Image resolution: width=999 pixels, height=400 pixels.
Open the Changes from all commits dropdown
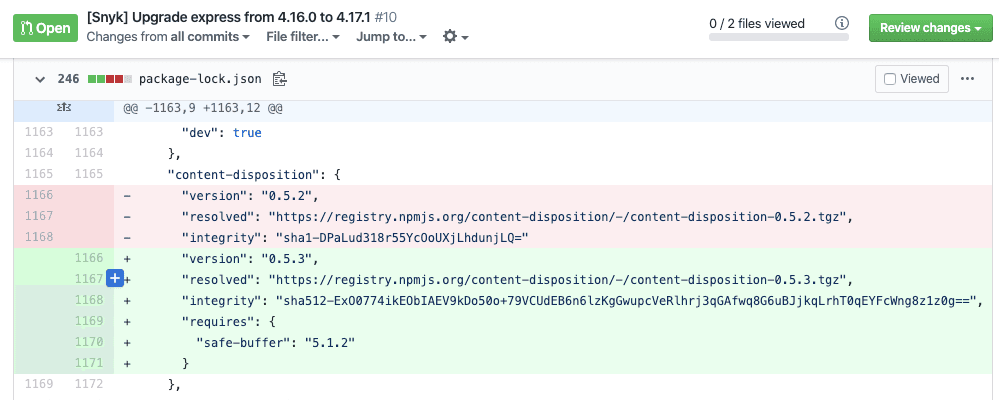tap(168, 37)
